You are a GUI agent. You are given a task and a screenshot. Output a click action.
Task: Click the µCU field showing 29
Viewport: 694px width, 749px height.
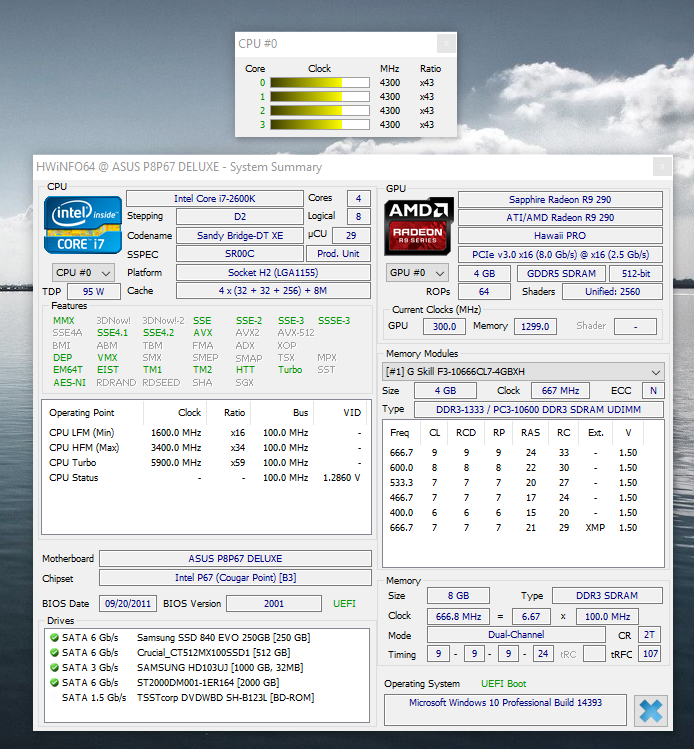point(351,235)
